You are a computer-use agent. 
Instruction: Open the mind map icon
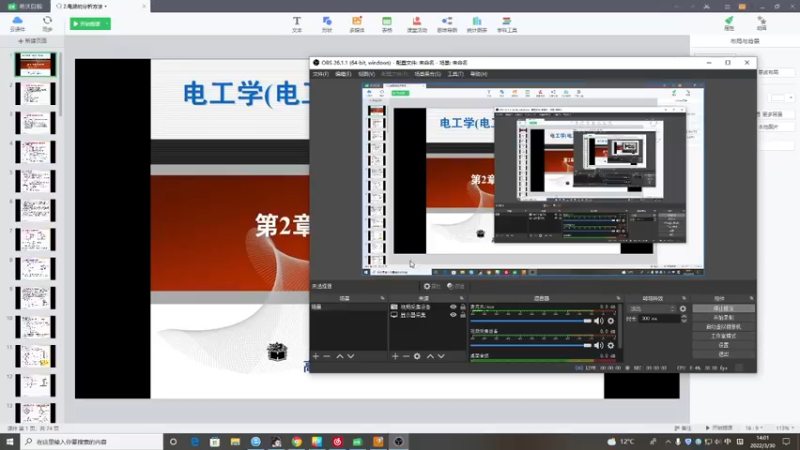click(447, 24)
